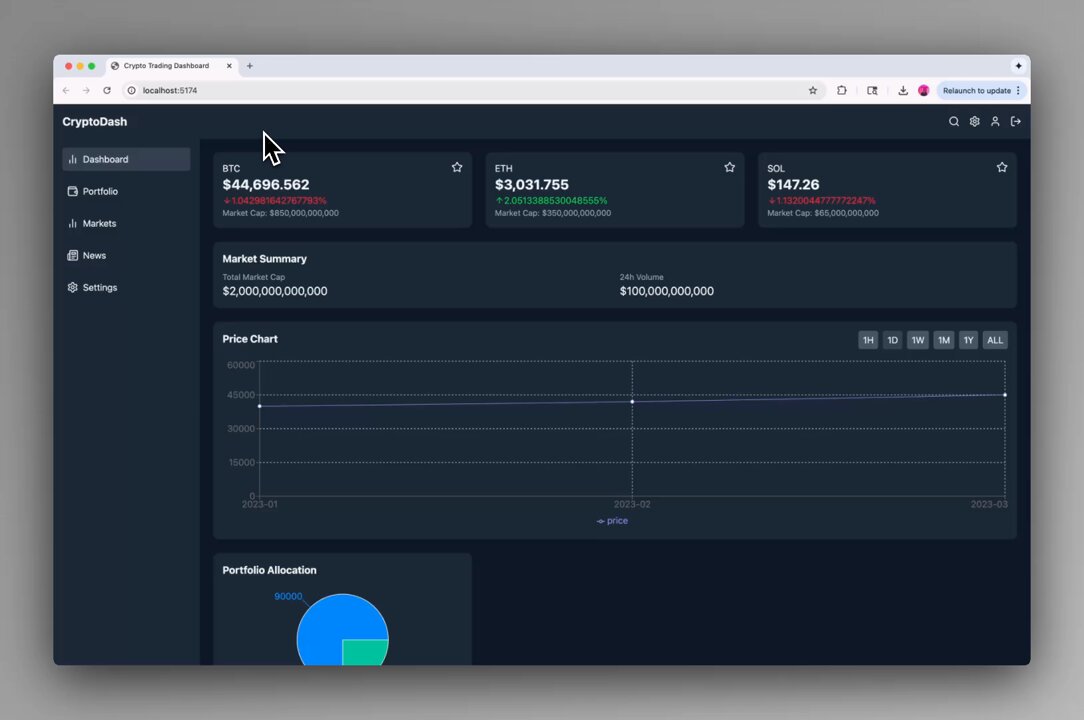Switch price chart to 1W range
The image size is (1084, 720).
click(917, 340)
